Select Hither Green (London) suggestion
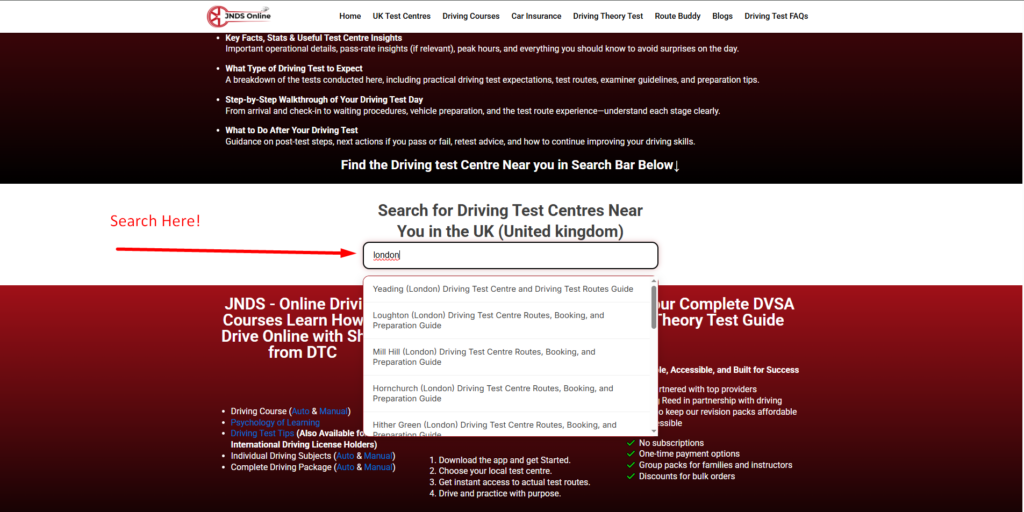Image resolution: width=1024 pixels, height=512 pixels. (507, 424)
